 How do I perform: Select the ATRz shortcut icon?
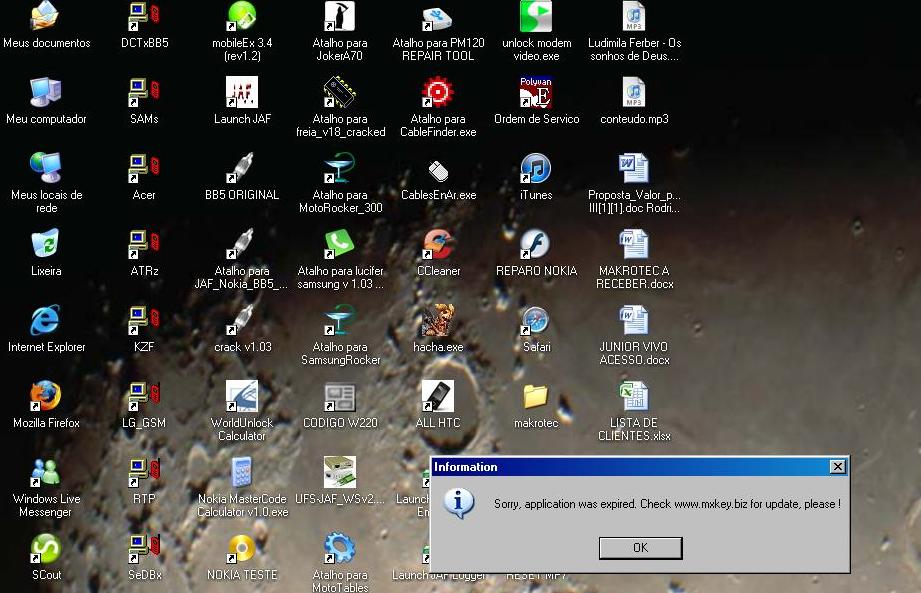coord(144,244)
